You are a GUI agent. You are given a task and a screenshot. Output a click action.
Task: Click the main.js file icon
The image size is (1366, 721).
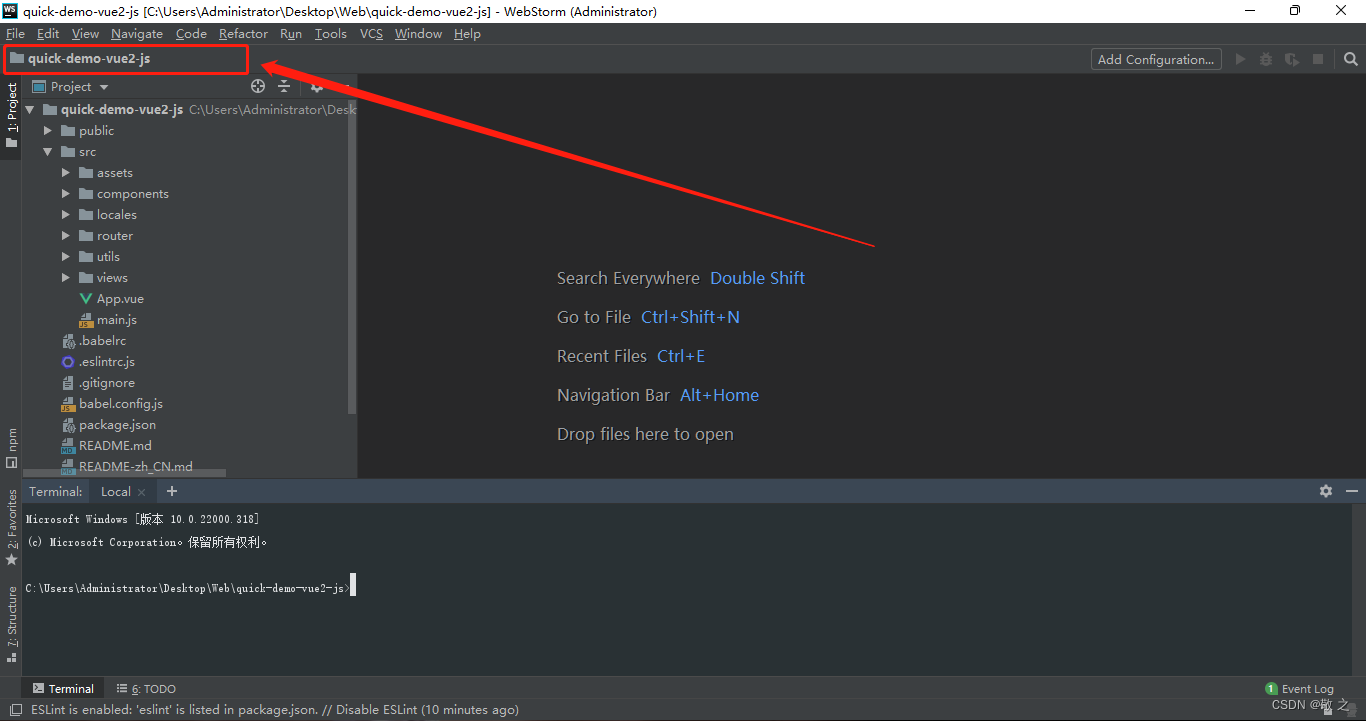86,320
